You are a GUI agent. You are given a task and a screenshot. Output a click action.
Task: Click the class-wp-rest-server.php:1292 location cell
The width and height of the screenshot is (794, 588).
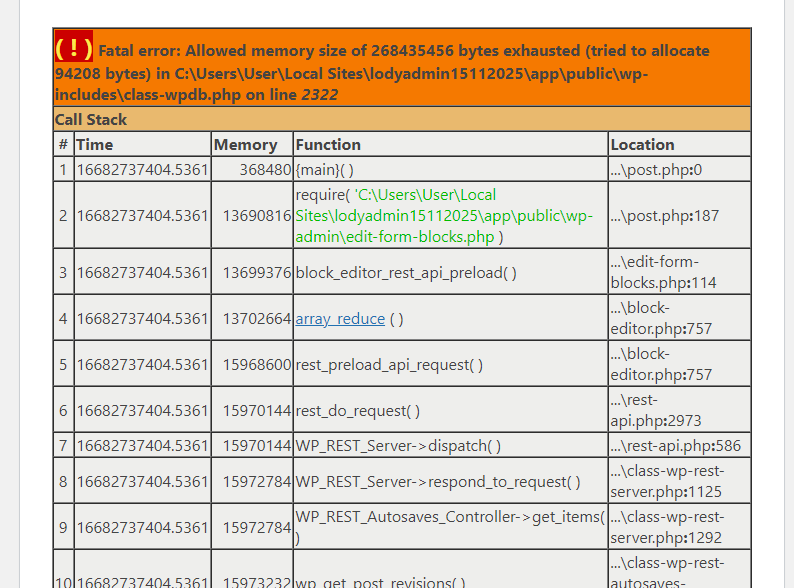(680, 527)
